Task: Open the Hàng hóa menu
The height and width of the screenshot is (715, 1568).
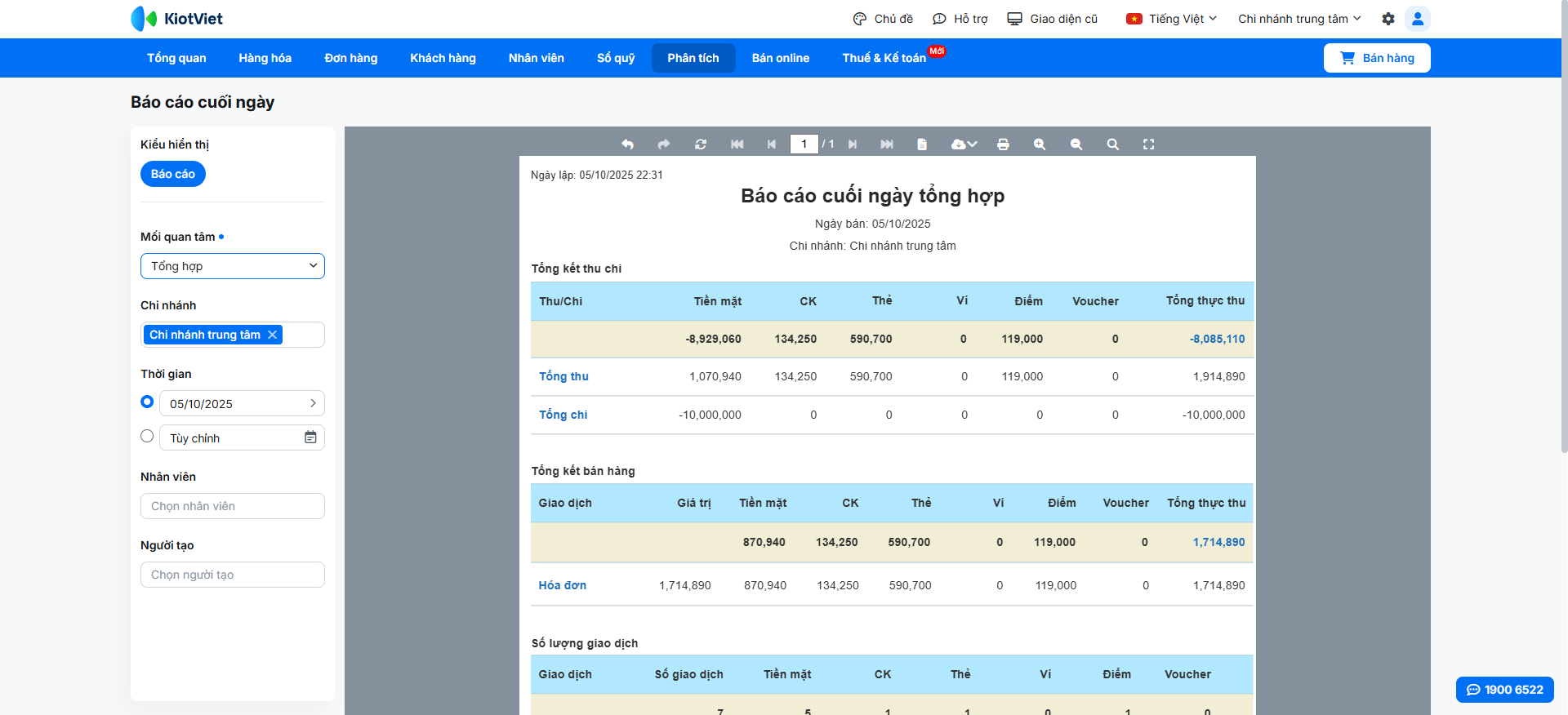Action: coord(265,58)
